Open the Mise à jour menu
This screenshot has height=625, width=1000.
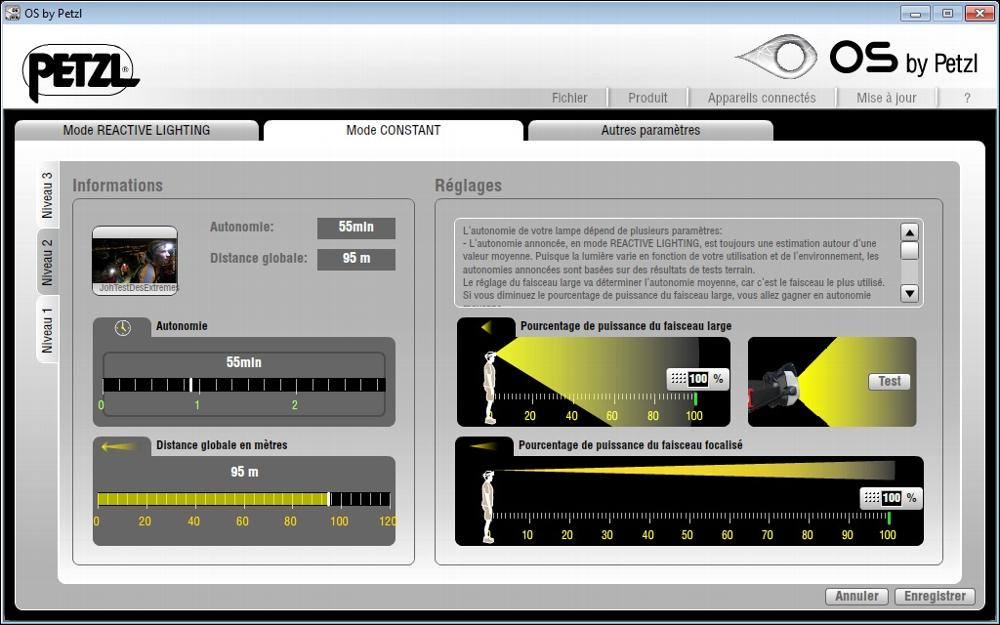click(x=886, y=98)
